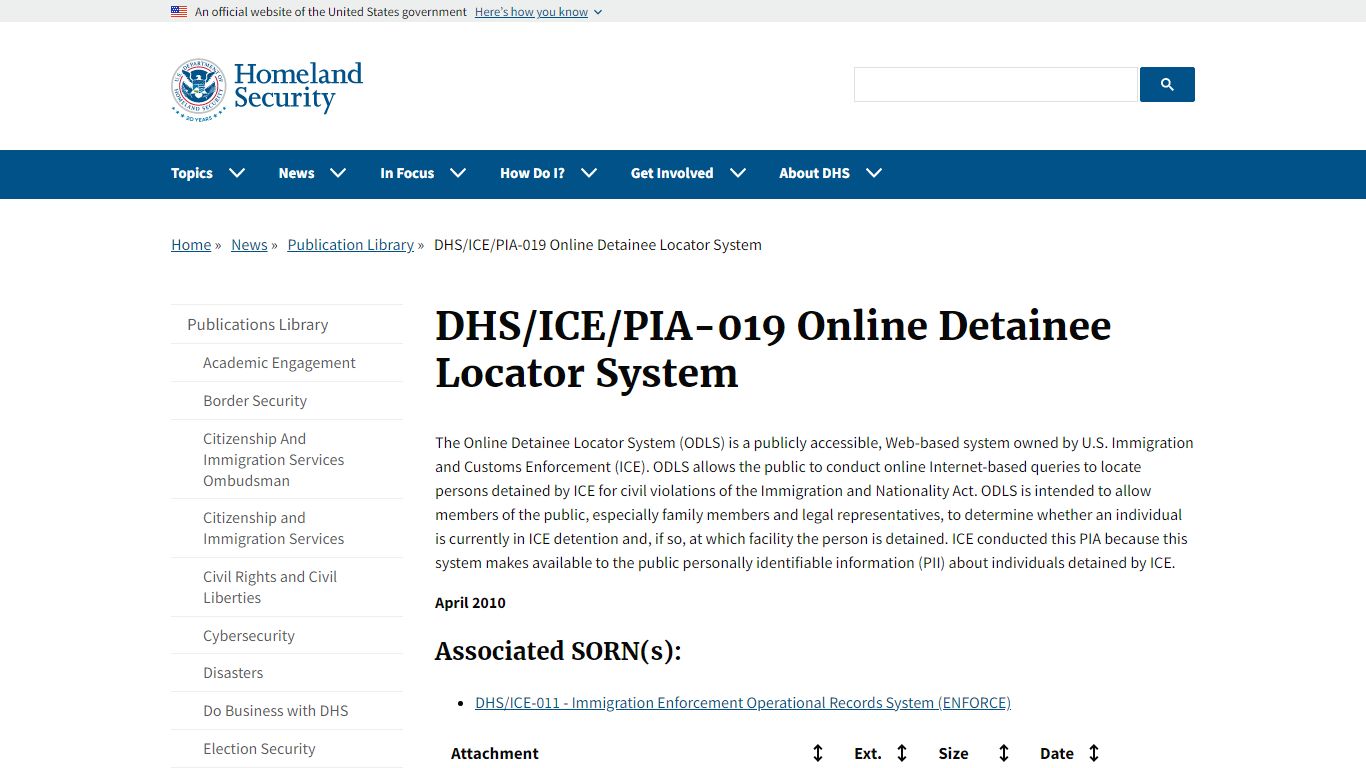1366x768 pixels.
Task: Go to News breadcrumb link
Action: pyautogui.click(x=249, y=245)
